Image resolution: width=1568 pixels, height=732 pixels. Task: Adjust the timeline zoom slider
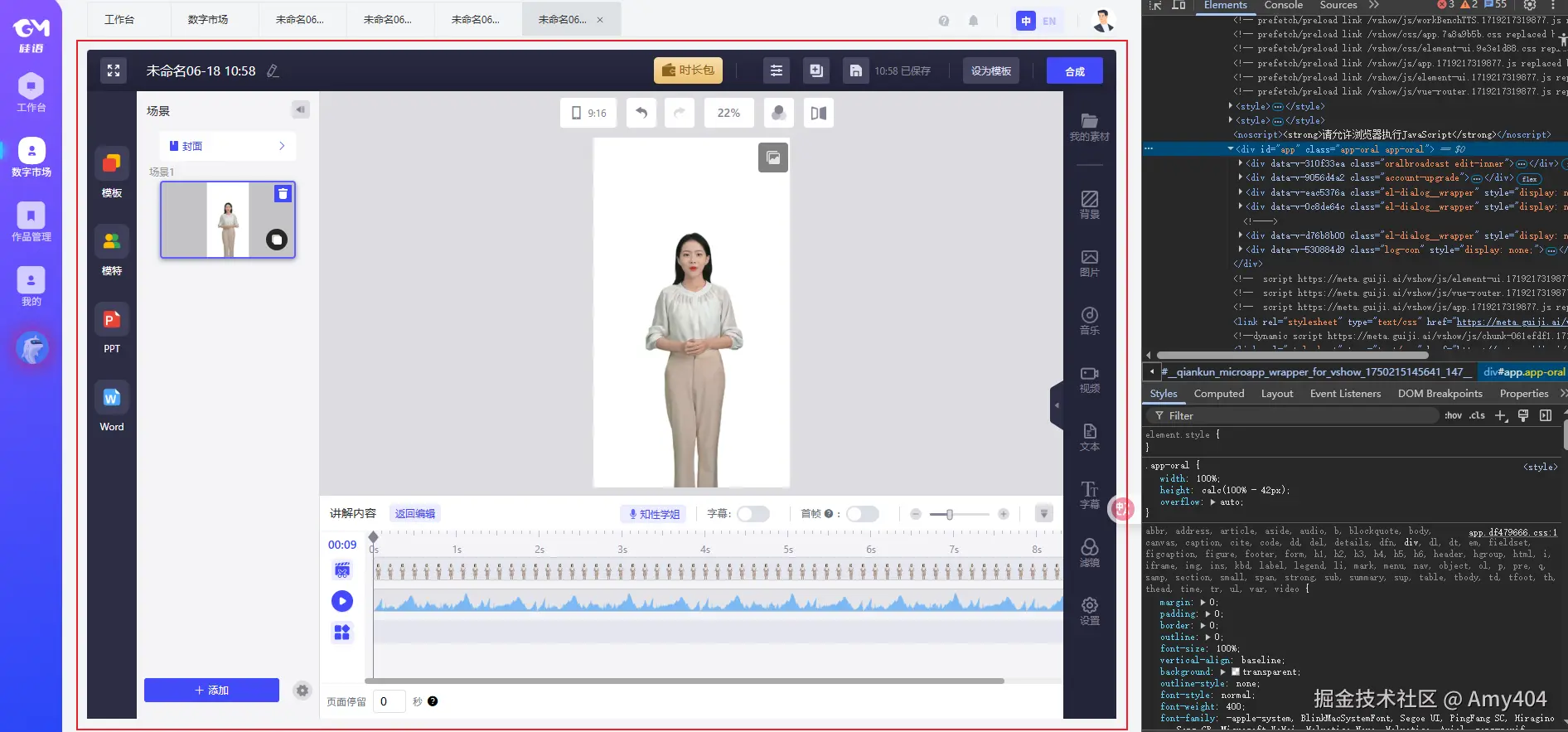point(950,514)
